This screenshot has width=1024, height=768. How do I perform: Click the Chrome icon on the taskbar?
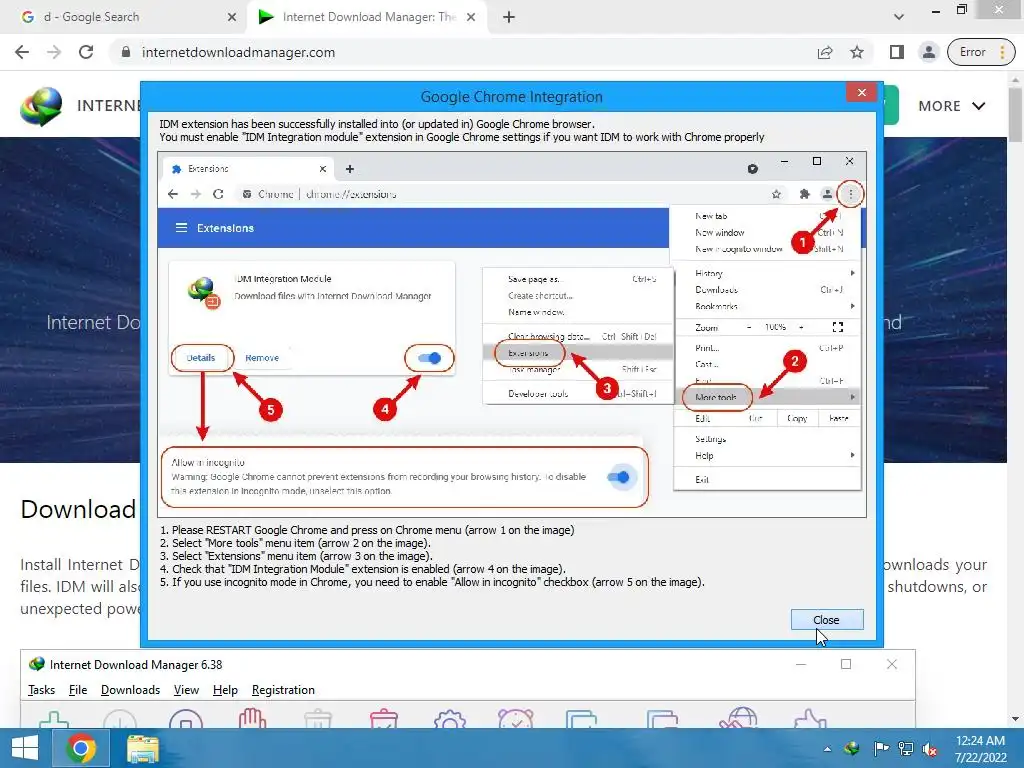pyautogui.click(x=81, y=748)
